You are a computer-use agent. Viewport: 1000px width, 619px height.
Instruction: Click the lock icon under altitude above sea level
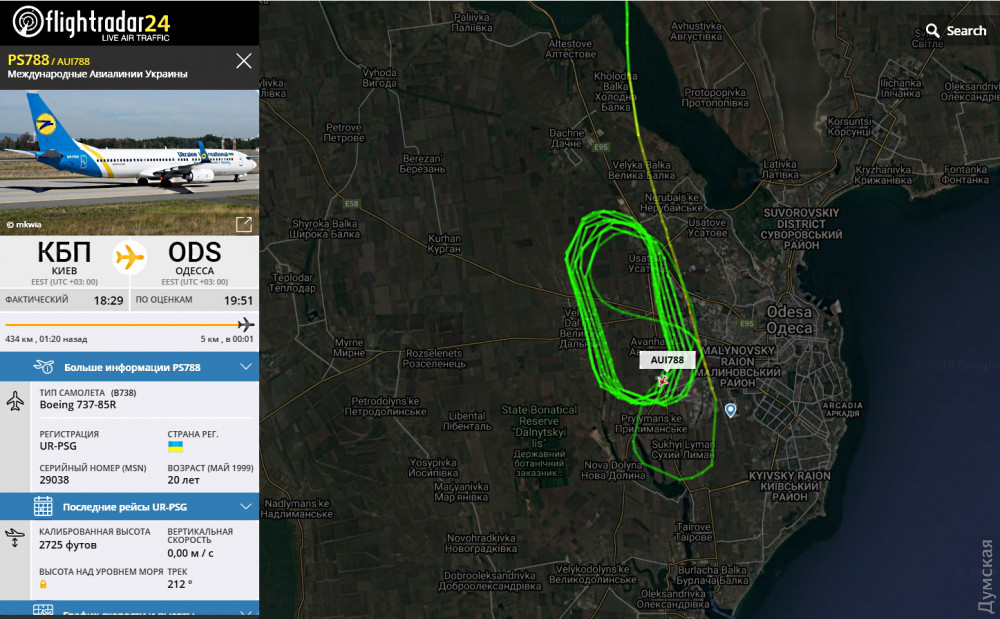tap(43, 584)
